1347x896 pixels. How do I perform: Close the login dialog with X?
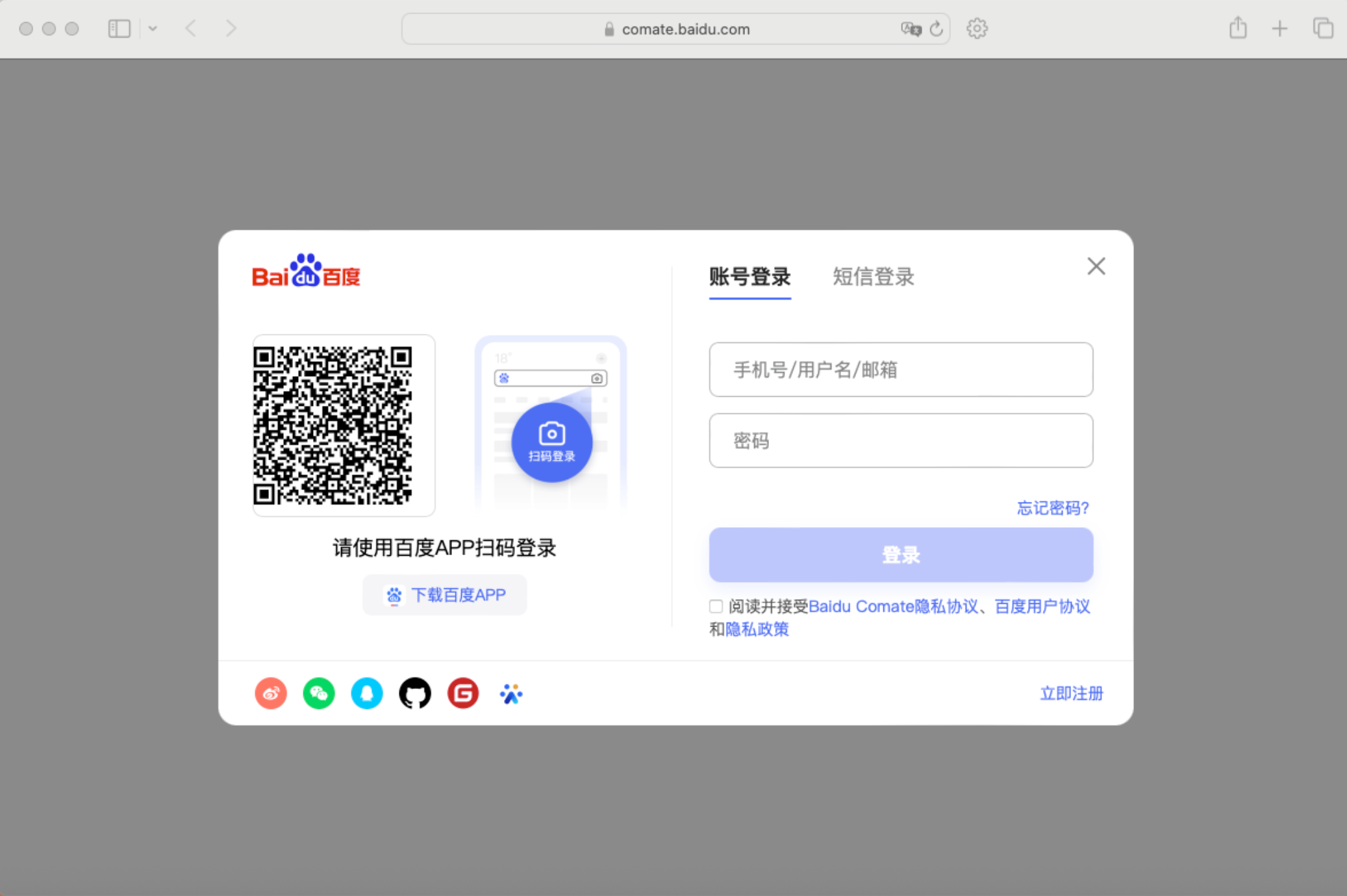click(1096, 266)
